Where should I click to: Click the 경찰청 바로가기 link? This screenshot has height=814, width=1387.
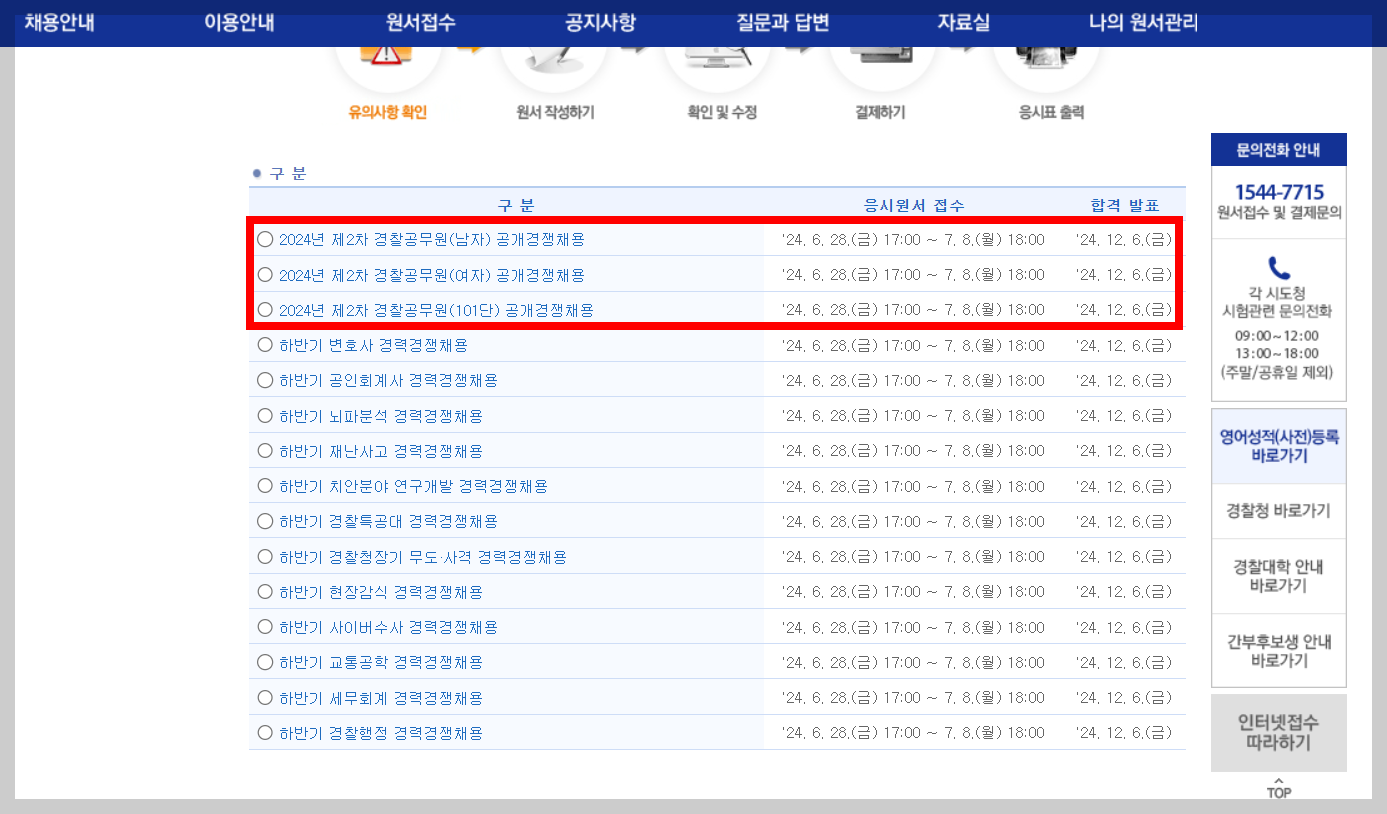tap(1278, 510)
